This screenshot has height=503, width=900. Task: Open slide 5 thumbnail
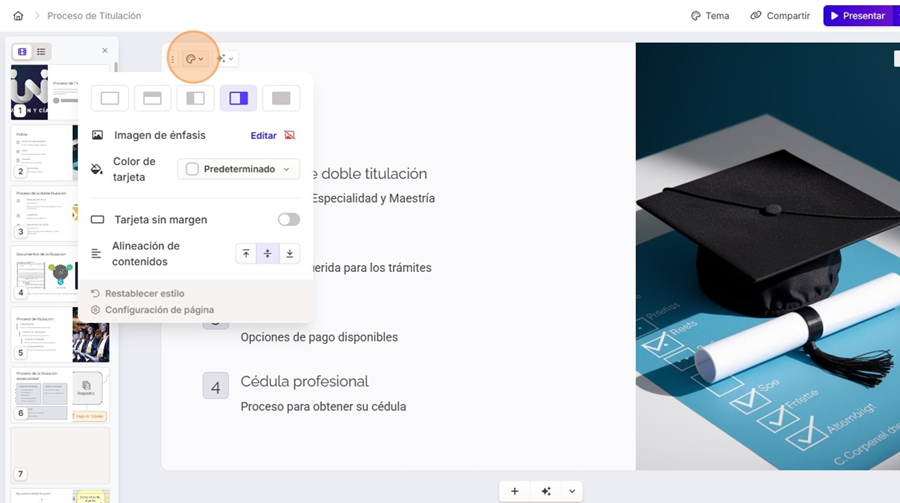click(60, 334)
